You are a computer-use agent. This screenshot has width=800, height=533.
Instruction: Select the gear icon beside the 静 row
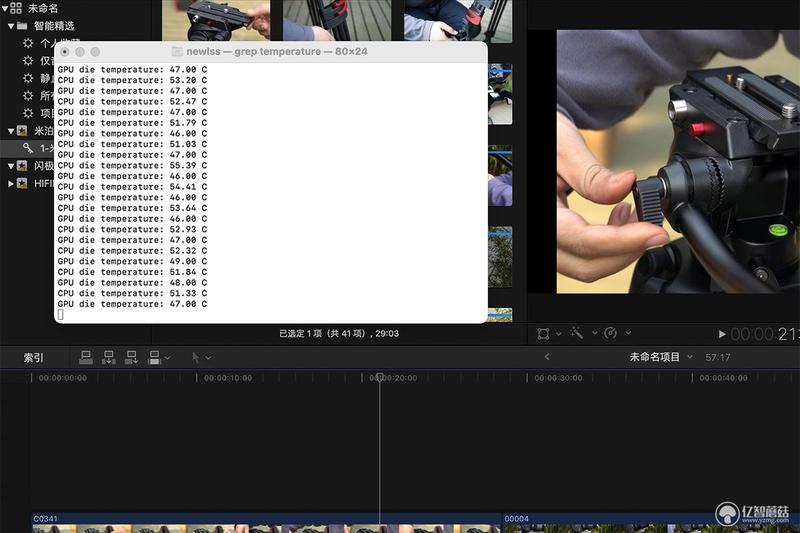point(28,78)
